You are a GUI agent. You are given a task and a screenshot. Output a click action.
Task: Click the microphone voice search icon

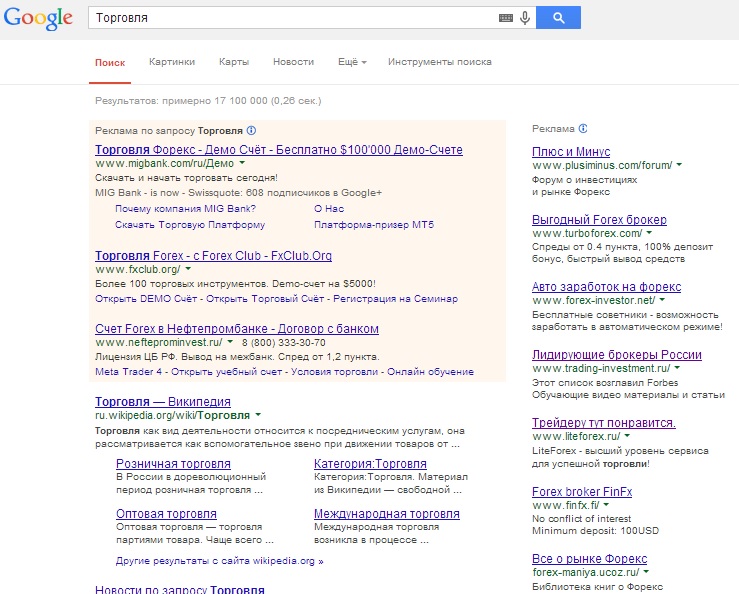[525, 18]
